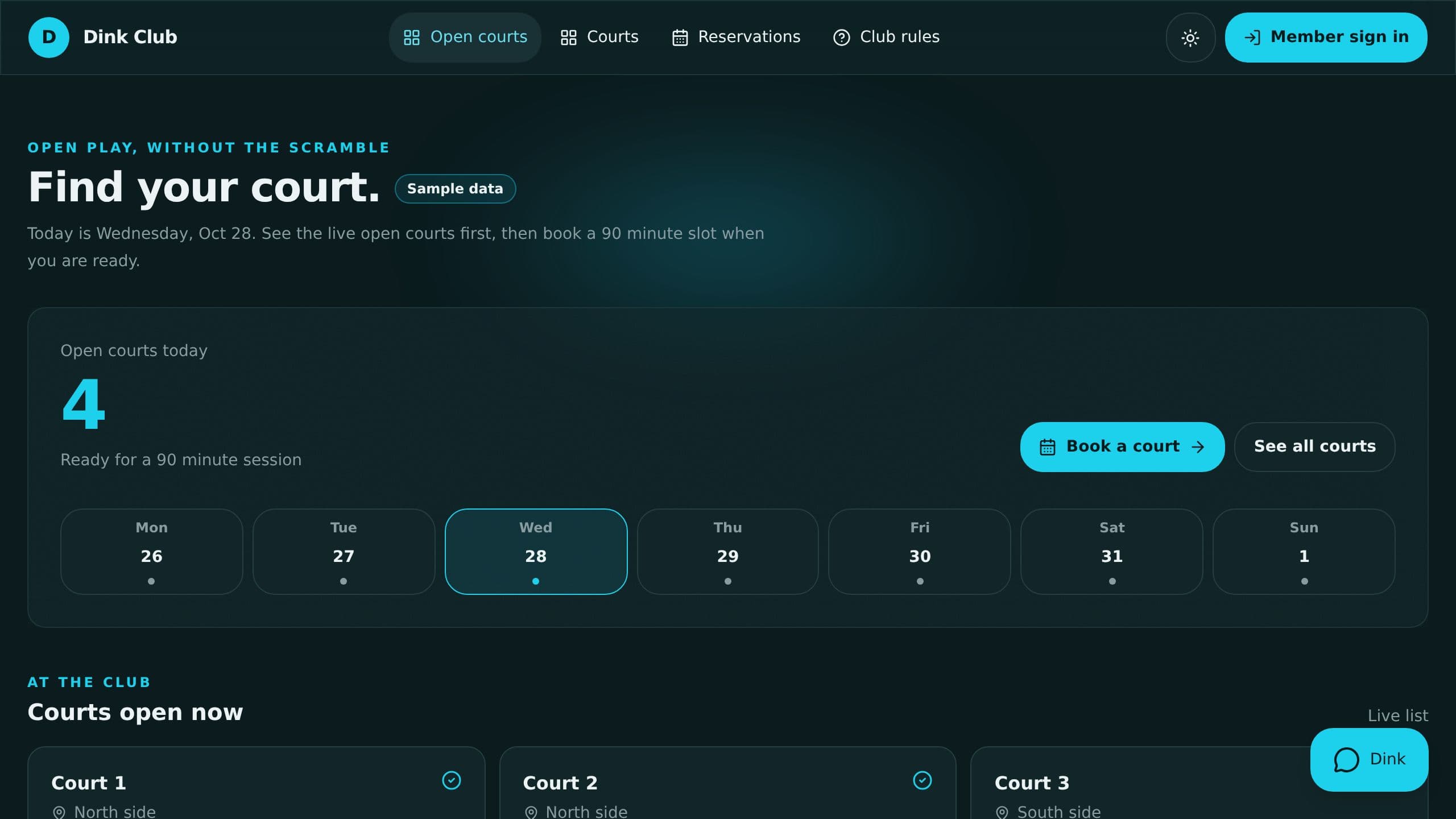Click the Court 1 location pin icon
This screenshot has width=1456, height=819.
pyautogui.click(x=59, y=813)
